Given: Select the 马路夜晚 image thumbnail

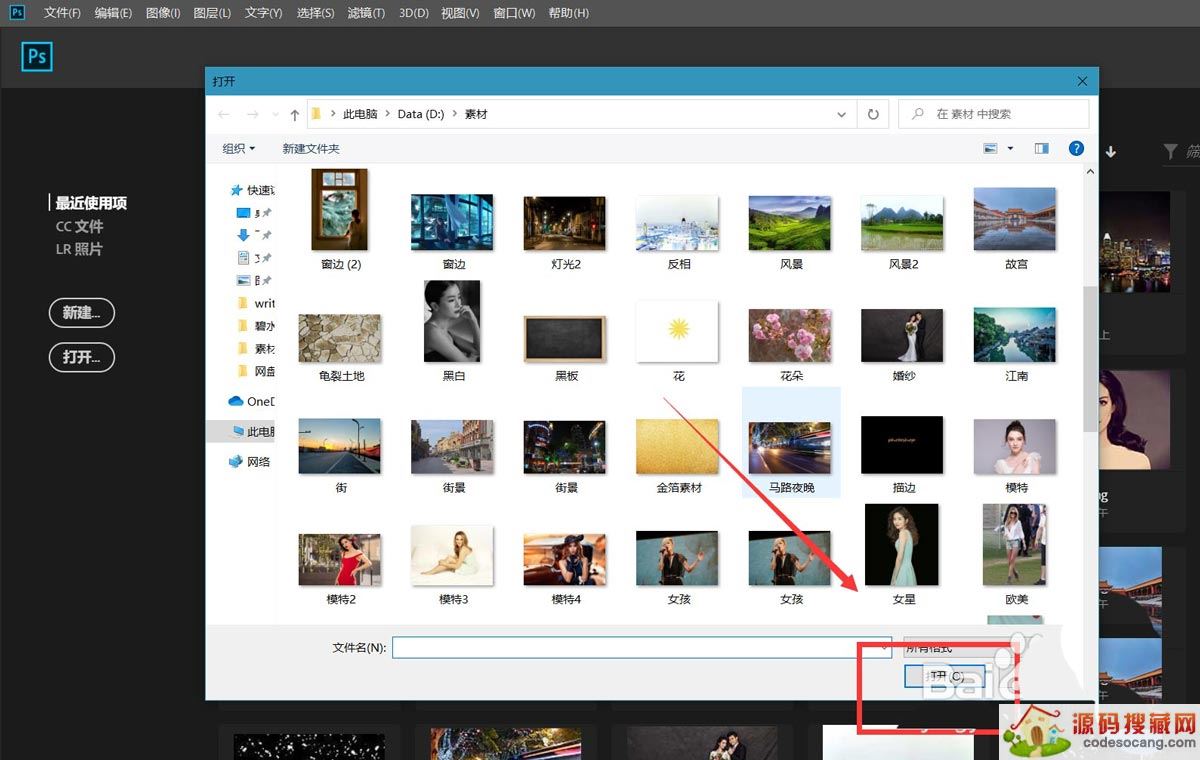Looking at the screenshot, I should (x=791, y=447).
